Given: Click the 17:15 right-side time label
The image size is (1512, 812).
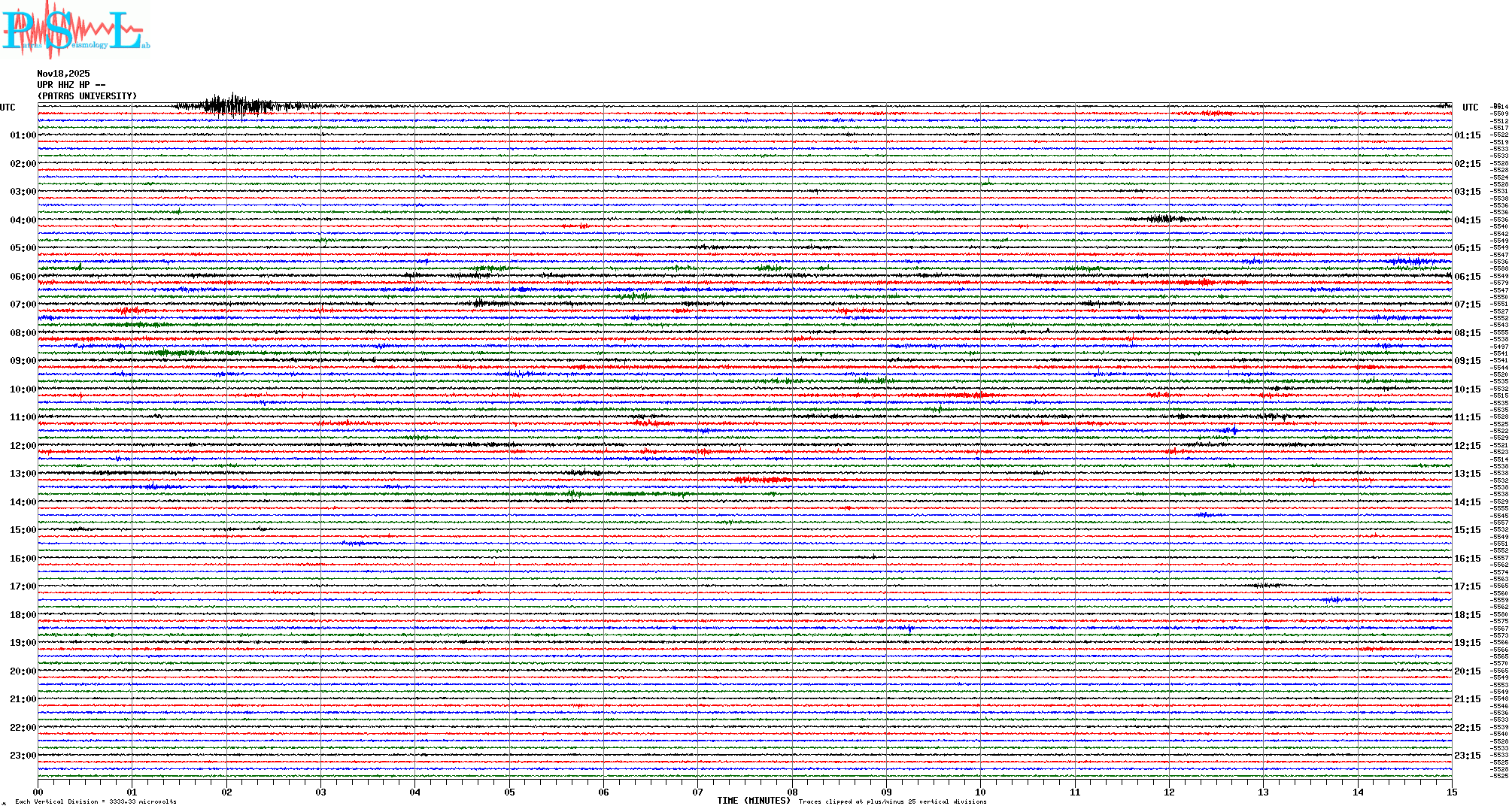Looking at the screenshot, I should coord(1467,586).
